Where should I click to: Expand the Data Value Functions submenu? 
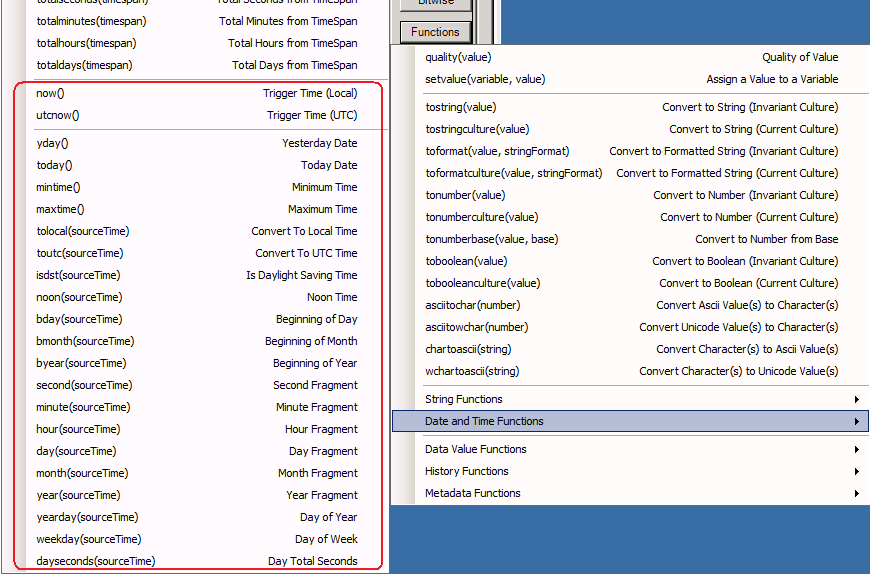tap(630, 449)
